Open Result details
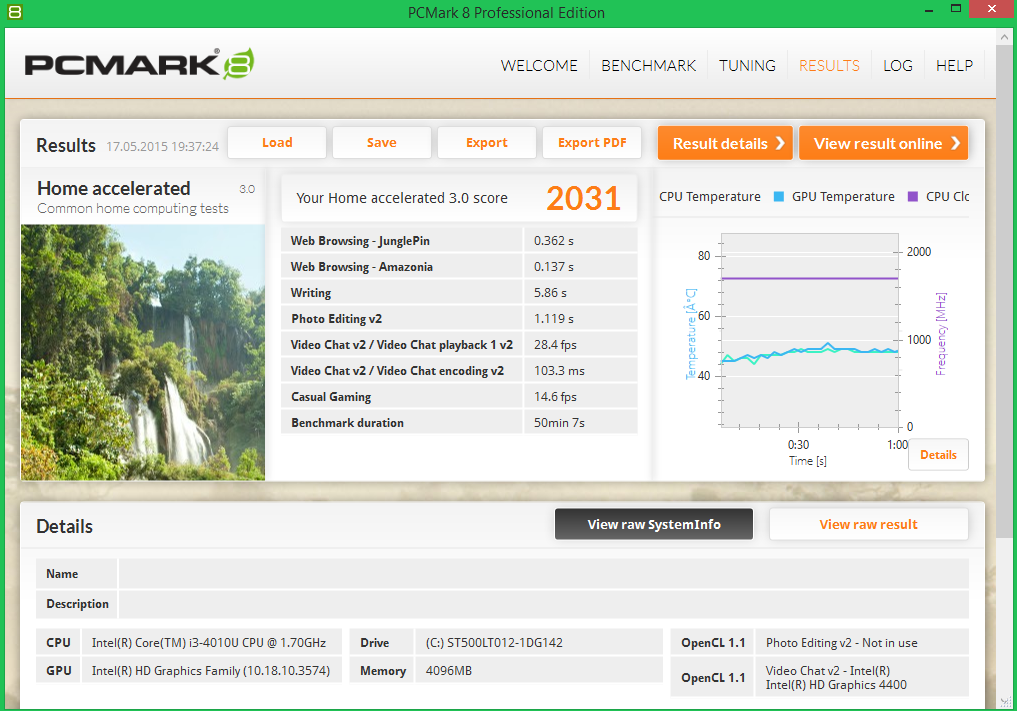Image resolution: width=1017 pixels, height=711 pixels. coord(725,143)
